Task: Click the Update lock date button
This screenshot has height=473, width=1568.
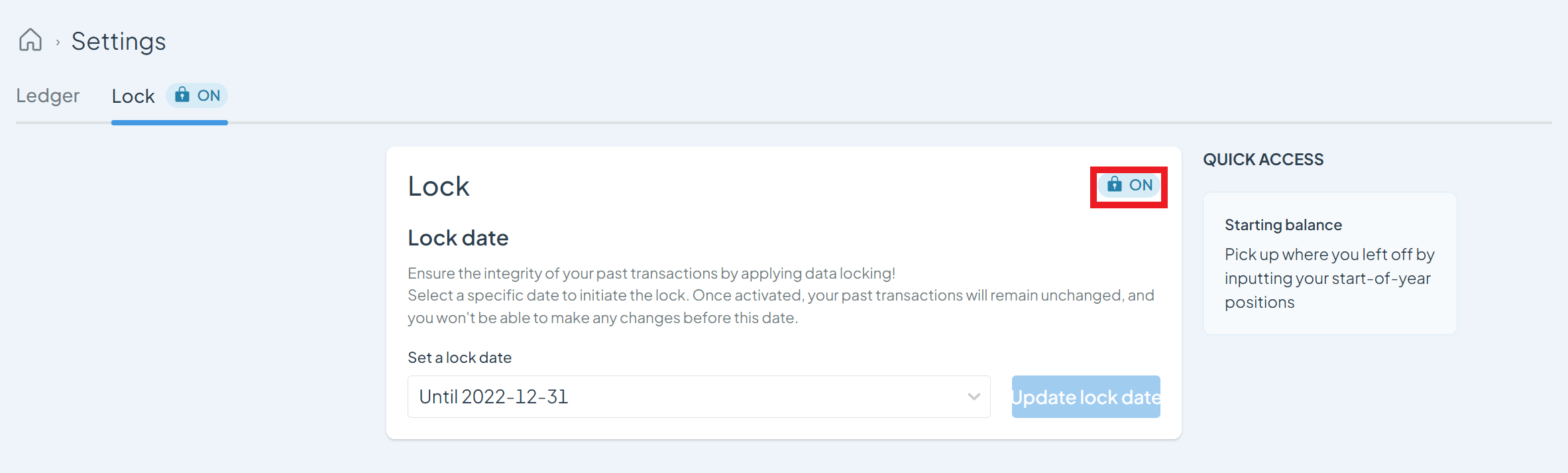Action: click(1086, 397)
